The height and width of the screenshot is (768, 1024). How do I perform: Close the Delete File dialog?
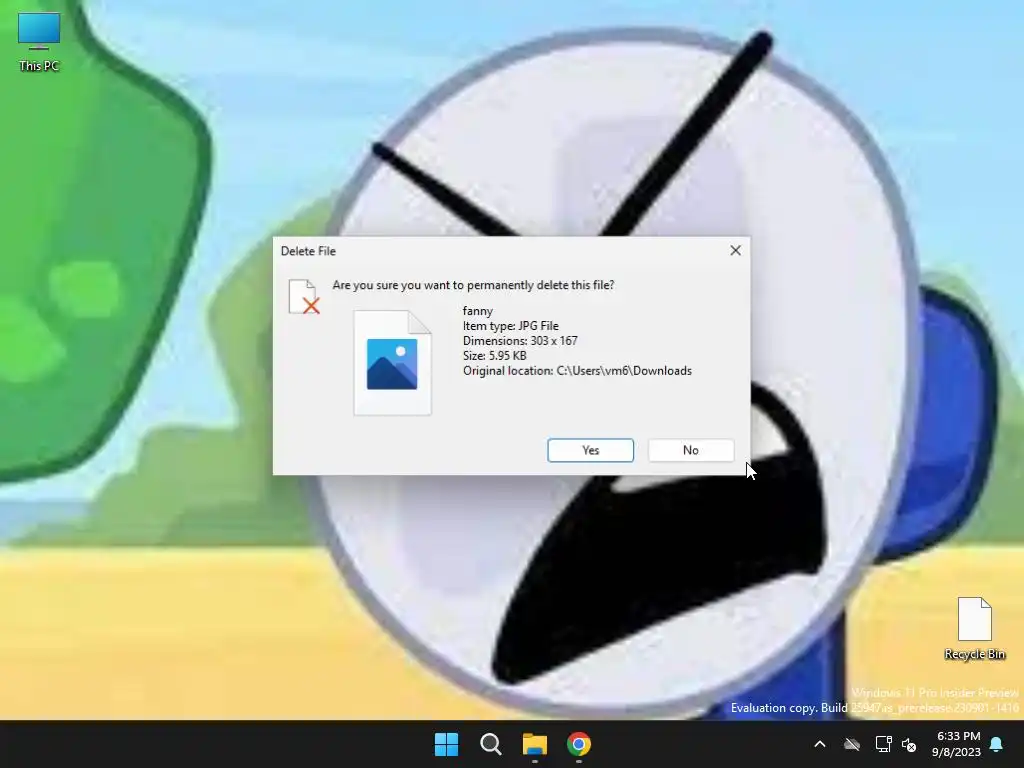point(735,251)
